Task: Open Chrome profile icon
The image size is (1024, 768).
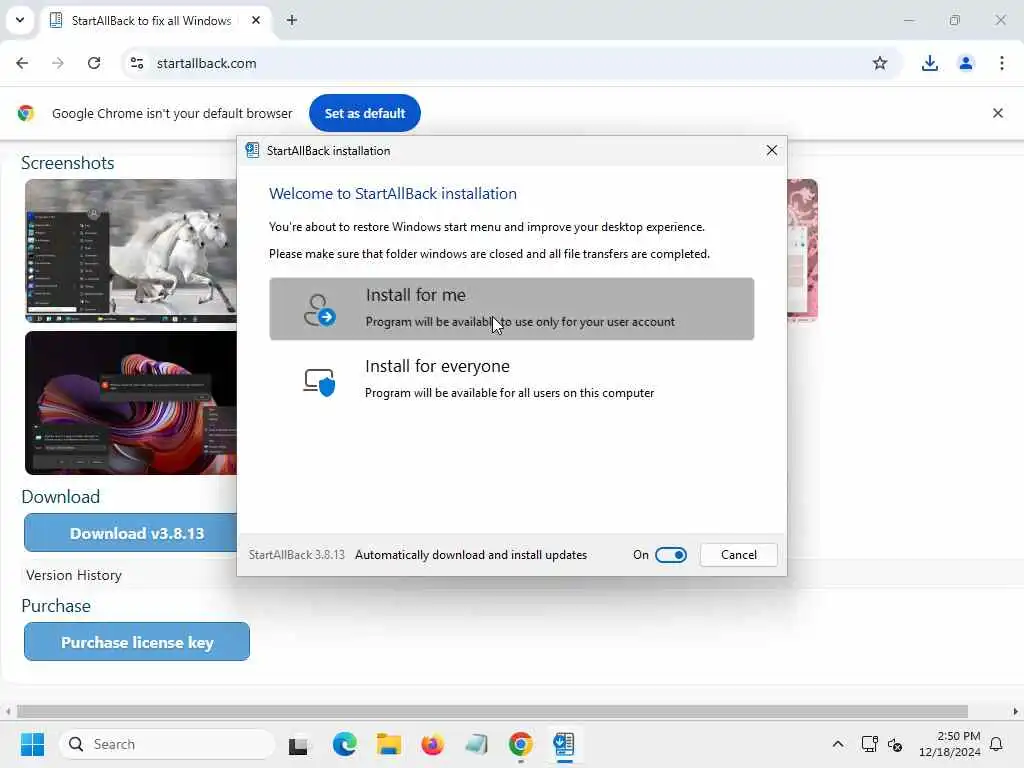Action: click(966, 63)
